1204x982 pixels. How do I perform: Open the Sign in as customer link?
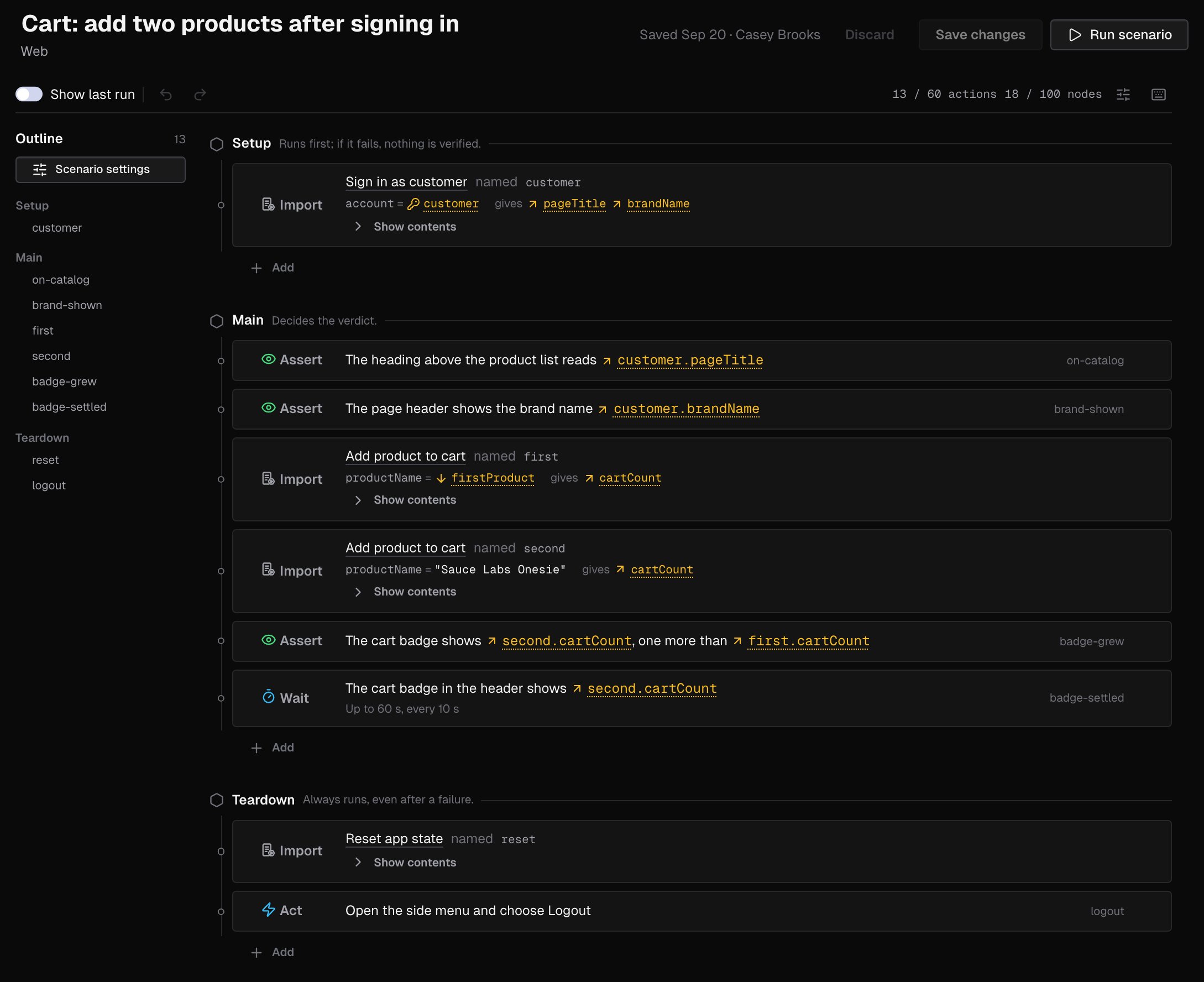406,182
